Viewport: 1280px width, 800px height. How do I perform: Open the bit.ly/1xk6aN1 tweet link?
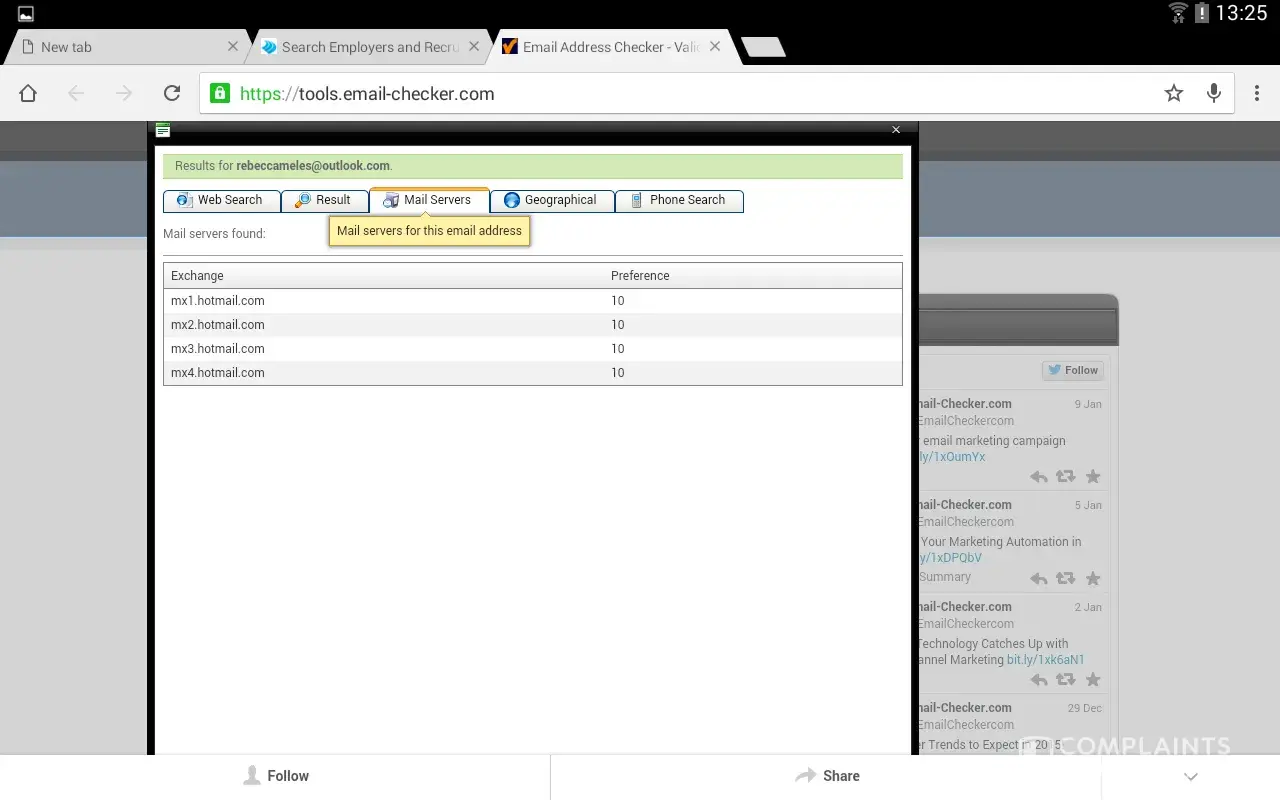pyautogui.click(x=1045, y=660)
